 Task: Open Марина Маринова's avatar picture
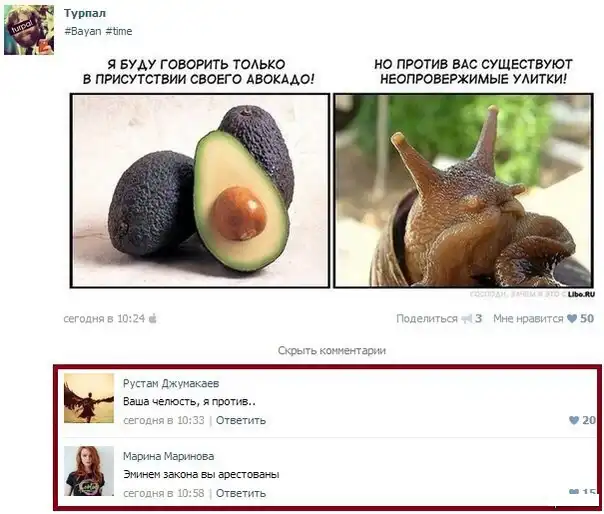tap(89, 471)
